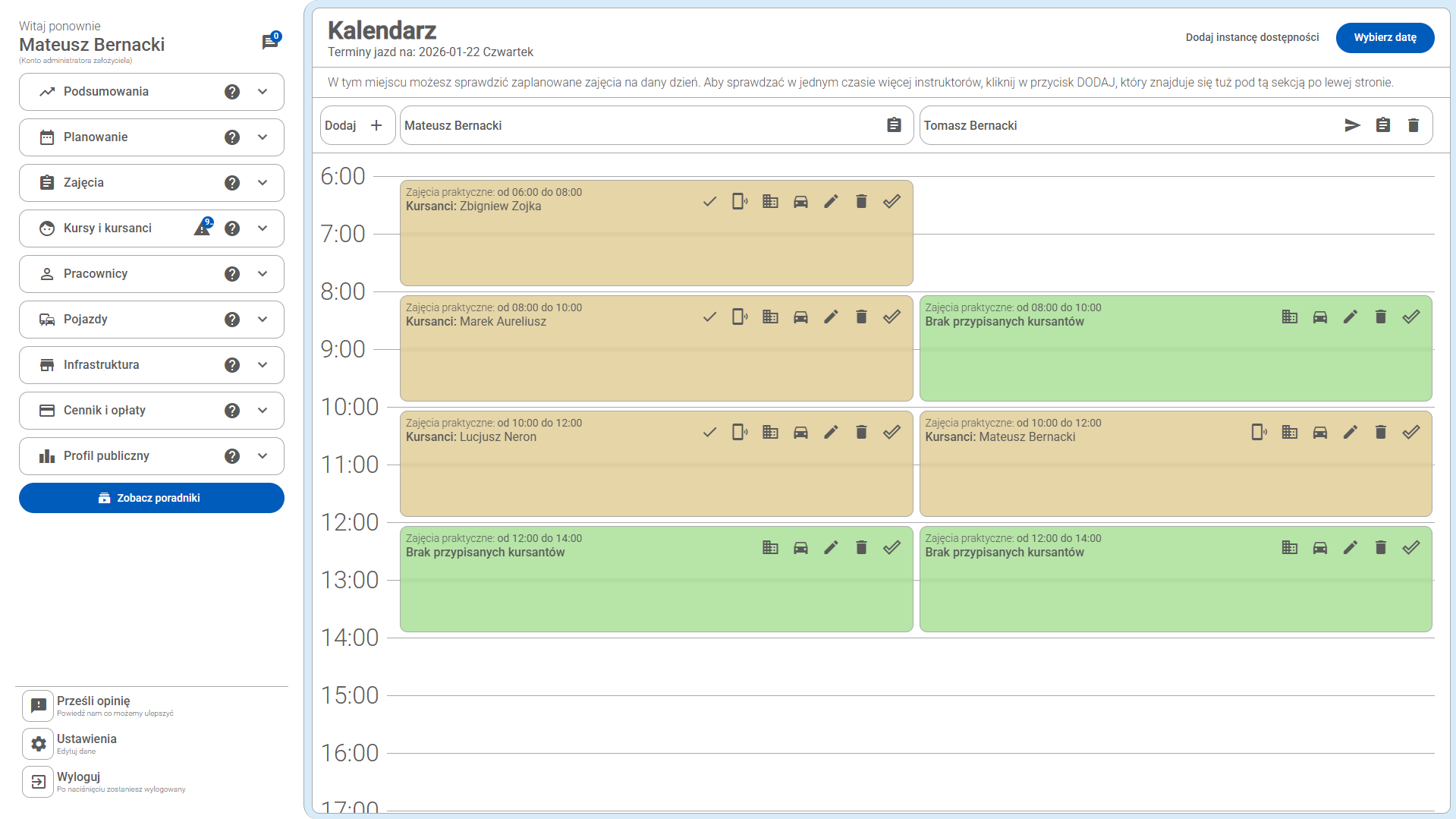Expand the Cennik i opłaty panel

pos(263,410)
